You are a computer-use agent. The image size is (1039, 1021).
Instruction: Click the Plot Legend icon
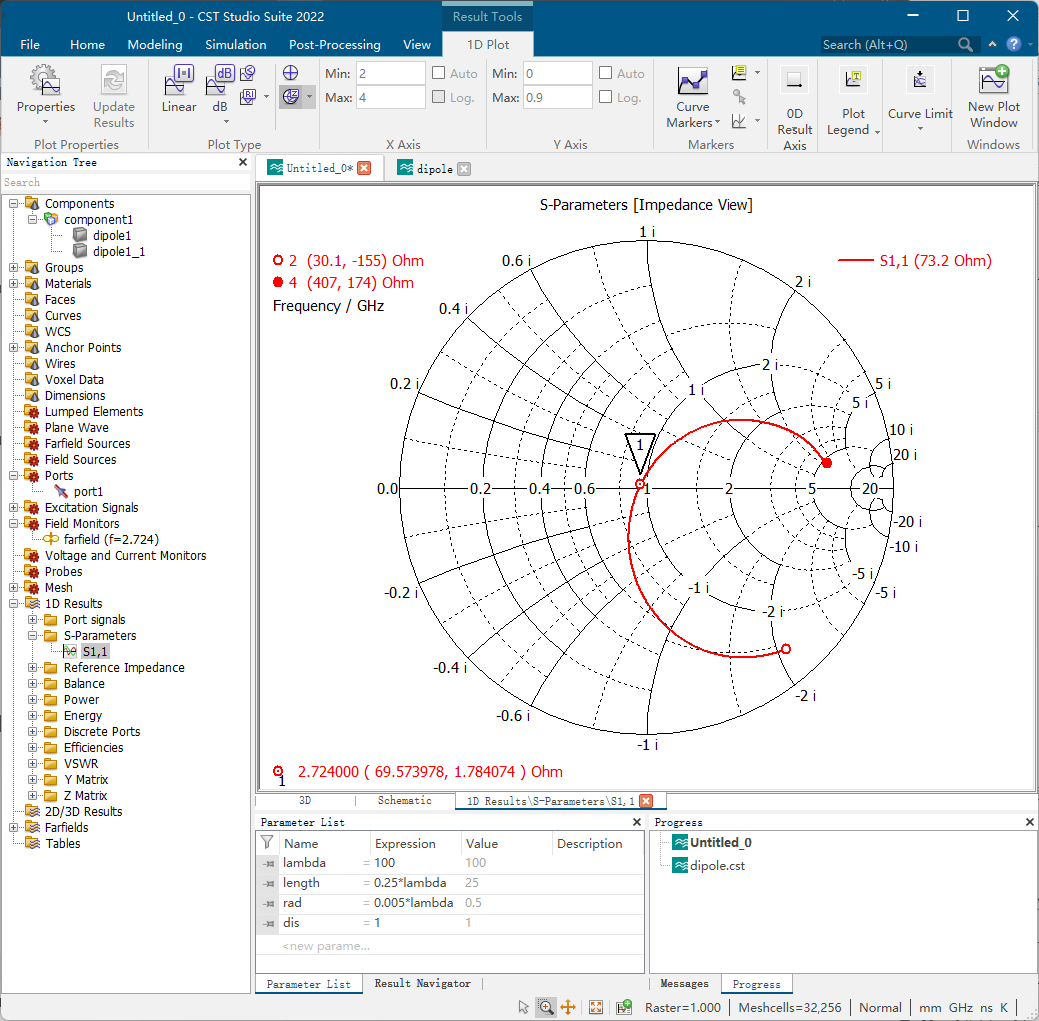point(853,80)
